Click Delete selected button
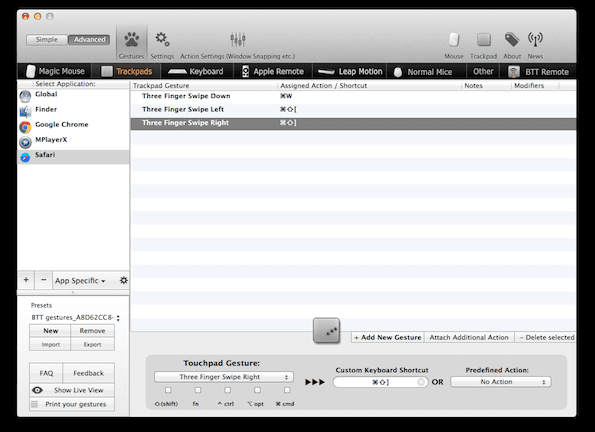This screenshot has width=595, height=432. click(546, 337)
